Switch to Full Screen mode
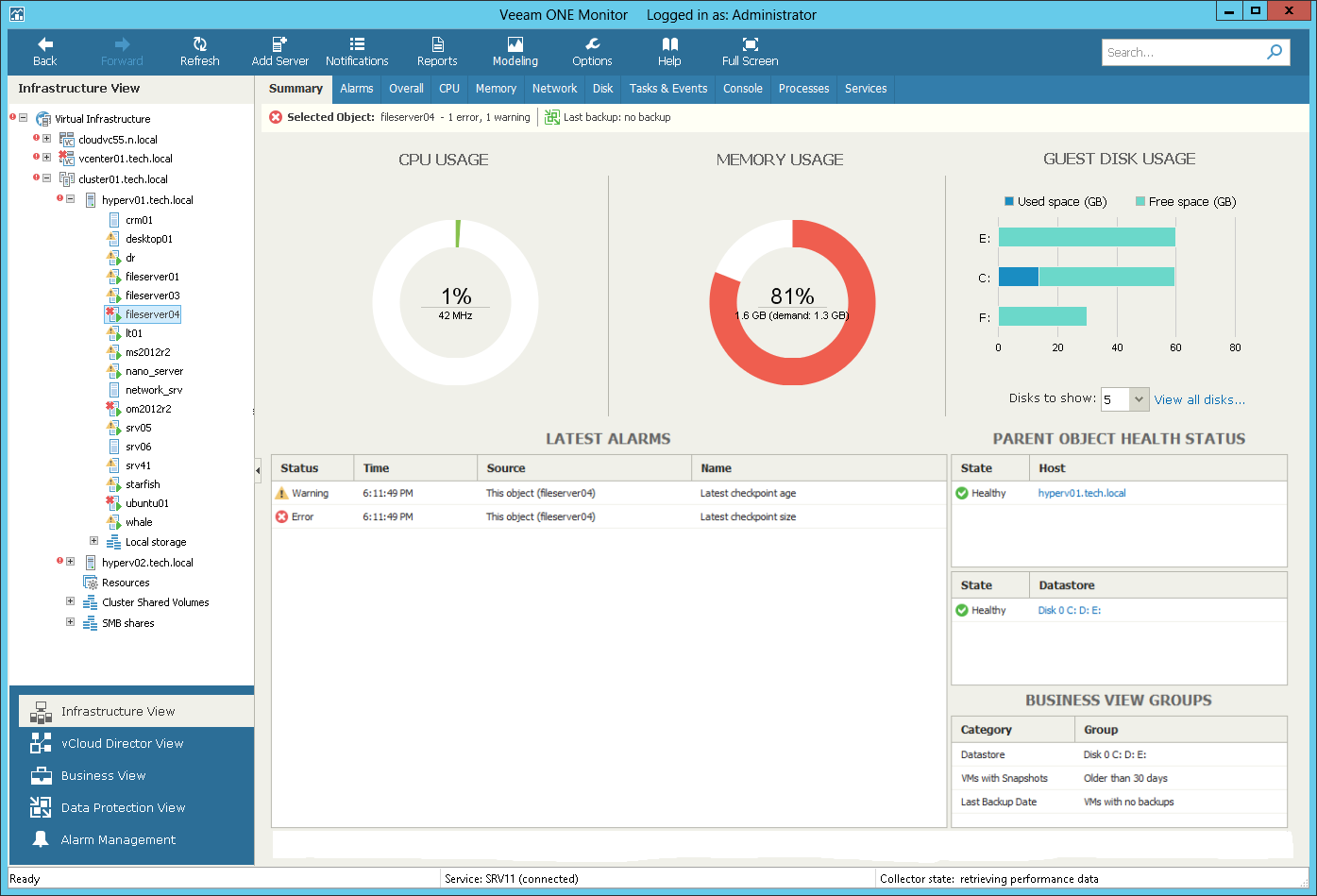This screenshot has width=1317, height=896. 750,52
